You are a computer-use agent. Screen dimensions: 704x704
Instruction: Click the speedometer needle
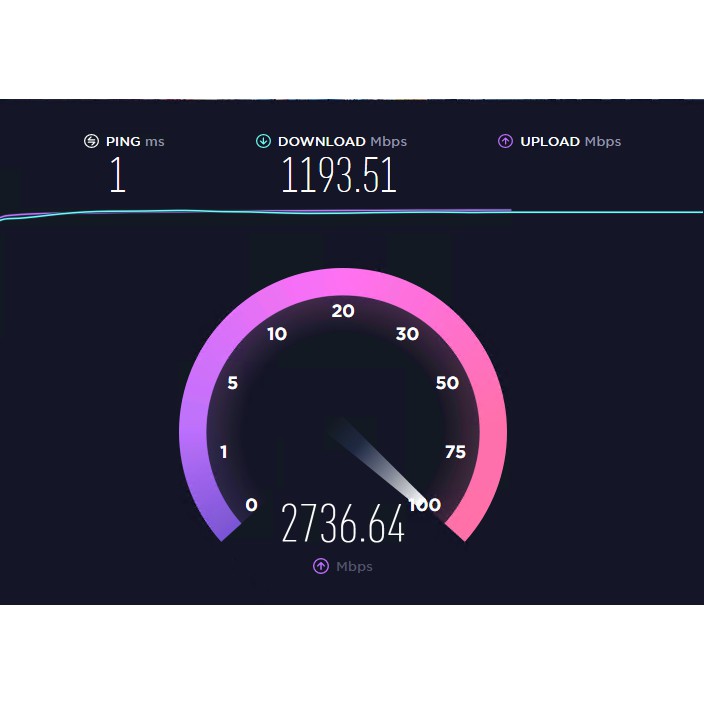click(376, 460)
